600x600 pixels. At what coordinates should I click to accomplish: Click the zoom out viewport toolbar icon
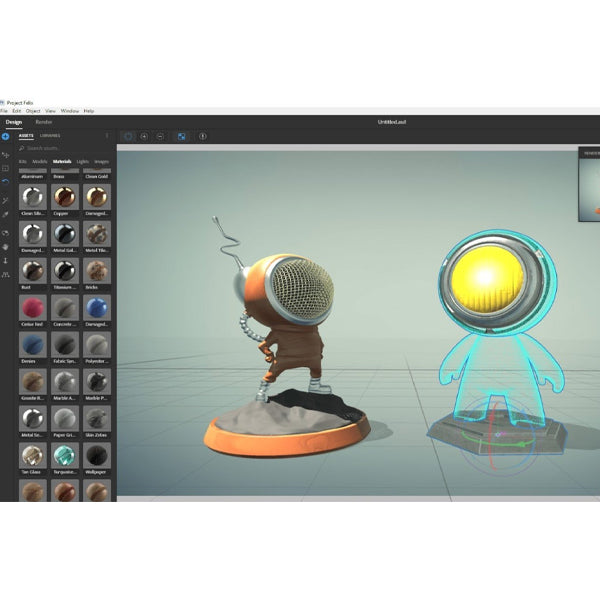click(160, 136)
